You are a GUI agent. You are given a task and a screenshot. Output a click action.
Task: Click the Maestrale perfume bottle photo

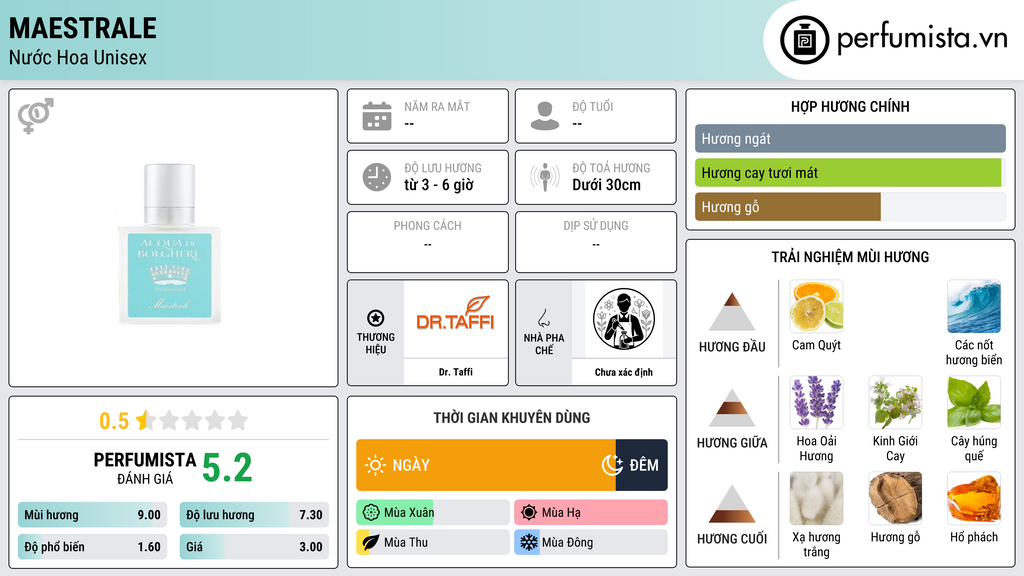(169, 244)
